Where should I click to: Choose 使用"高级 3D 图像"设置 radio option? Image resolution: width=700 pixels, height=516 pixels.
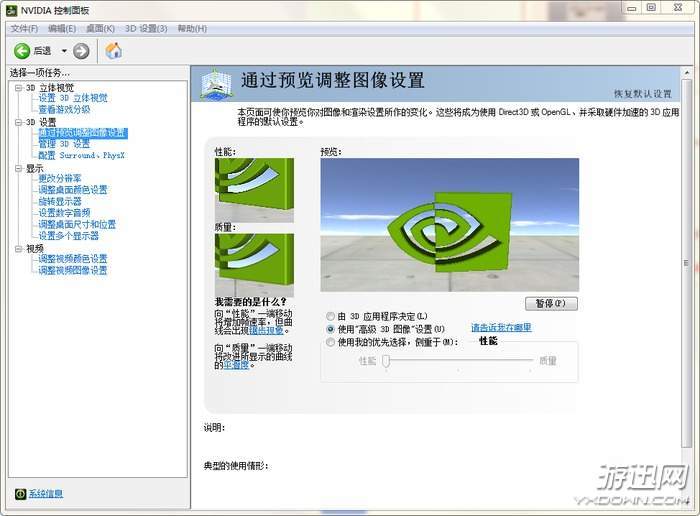[x=331, y=329]
